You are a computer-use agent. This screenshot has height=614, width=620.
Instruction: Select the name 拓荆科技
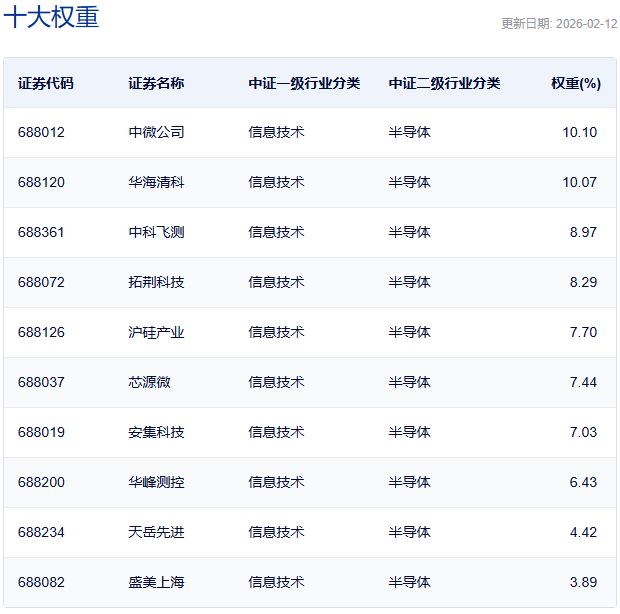156,282
